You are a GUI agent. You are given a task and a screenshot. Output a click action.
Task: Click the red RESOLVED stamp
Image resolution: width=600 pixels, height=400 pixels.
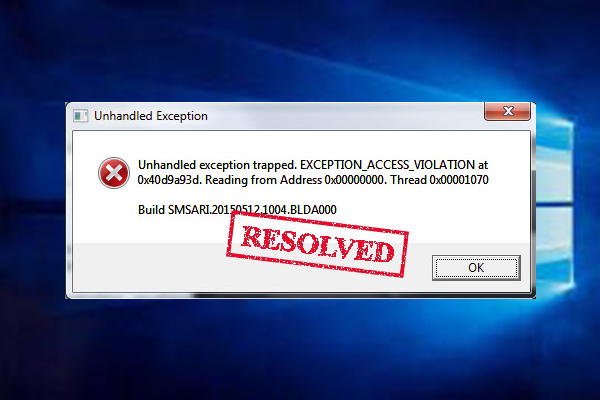pos(318,244)
